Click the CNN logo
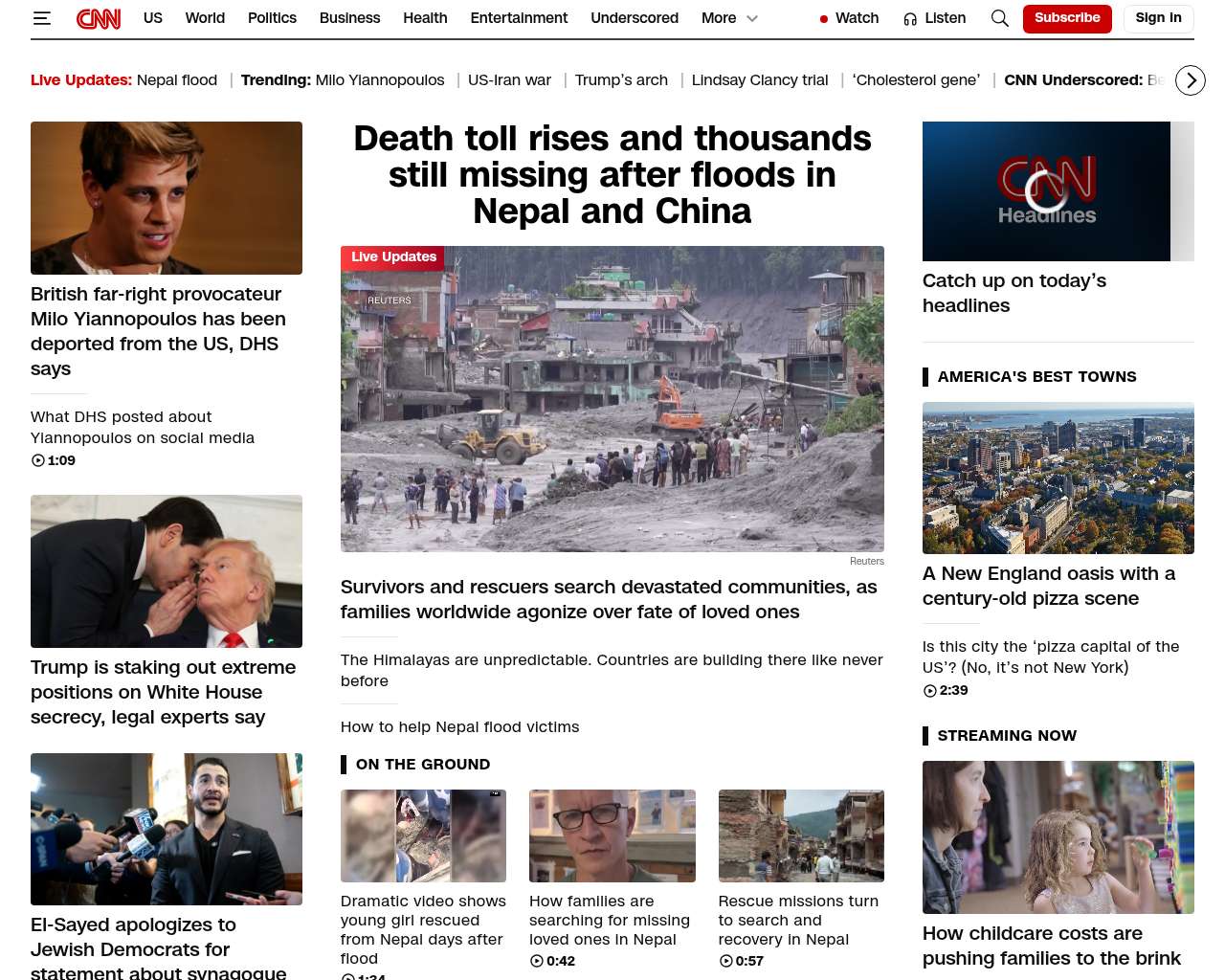Screen dimensions: 1225x980 [x=99, y=18]
